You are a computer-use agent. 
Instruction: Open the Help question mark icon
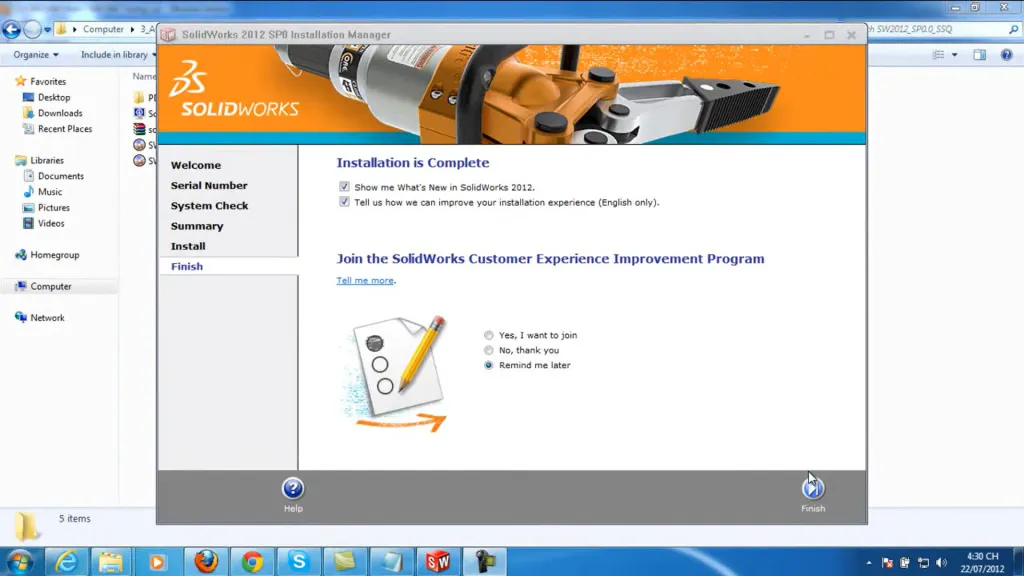coord(293,488)
